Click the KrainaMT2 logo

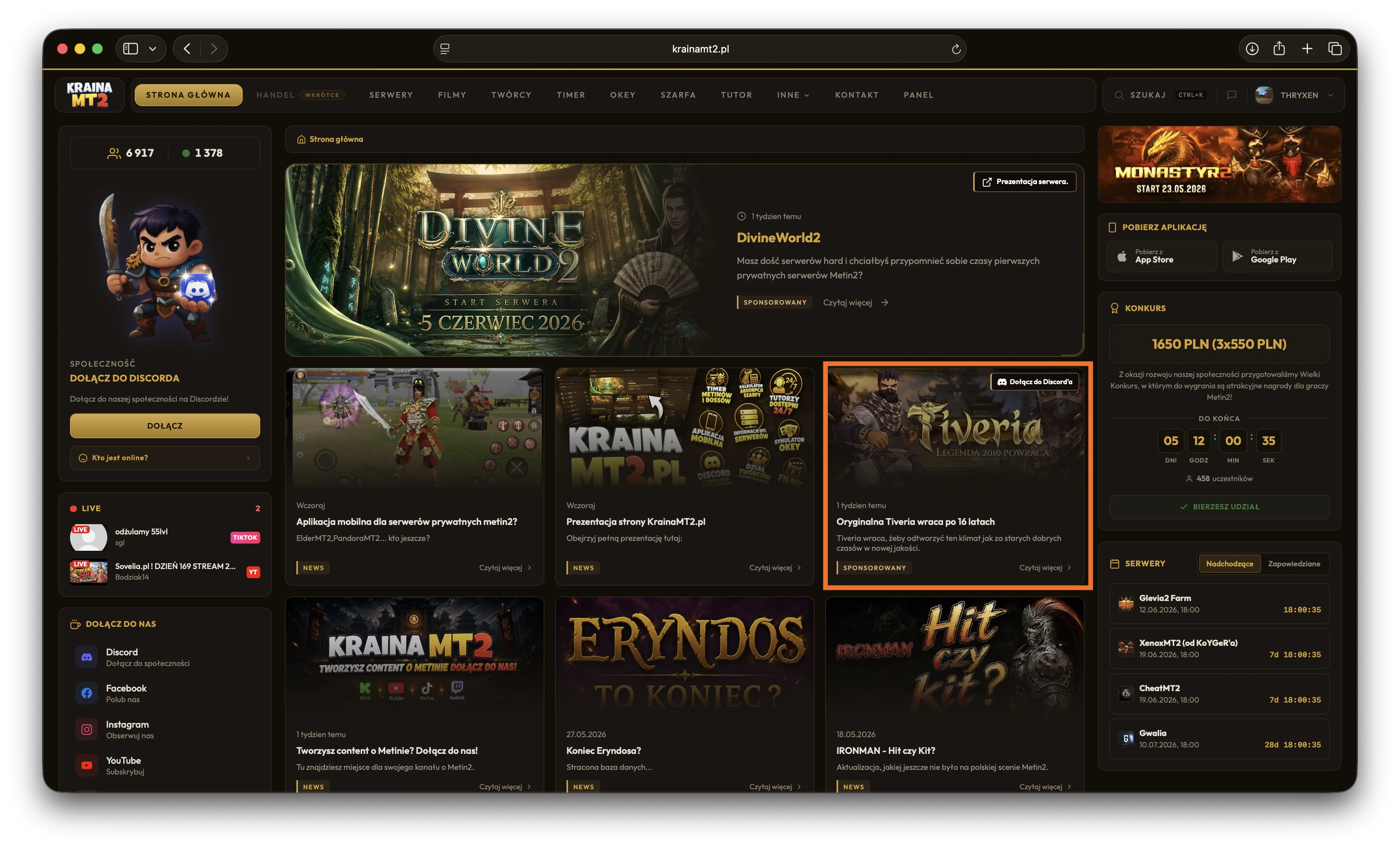coord(89,95)
